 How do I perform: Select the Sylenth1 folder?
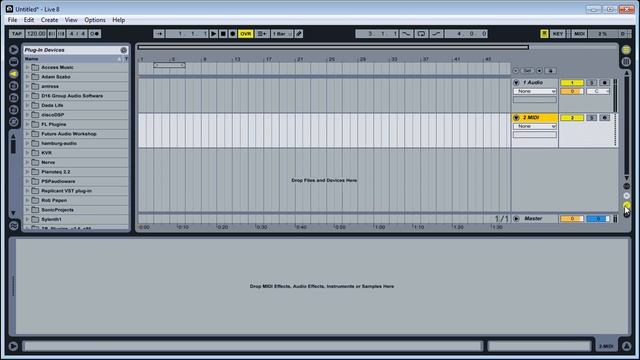click(x=76, y=219)
